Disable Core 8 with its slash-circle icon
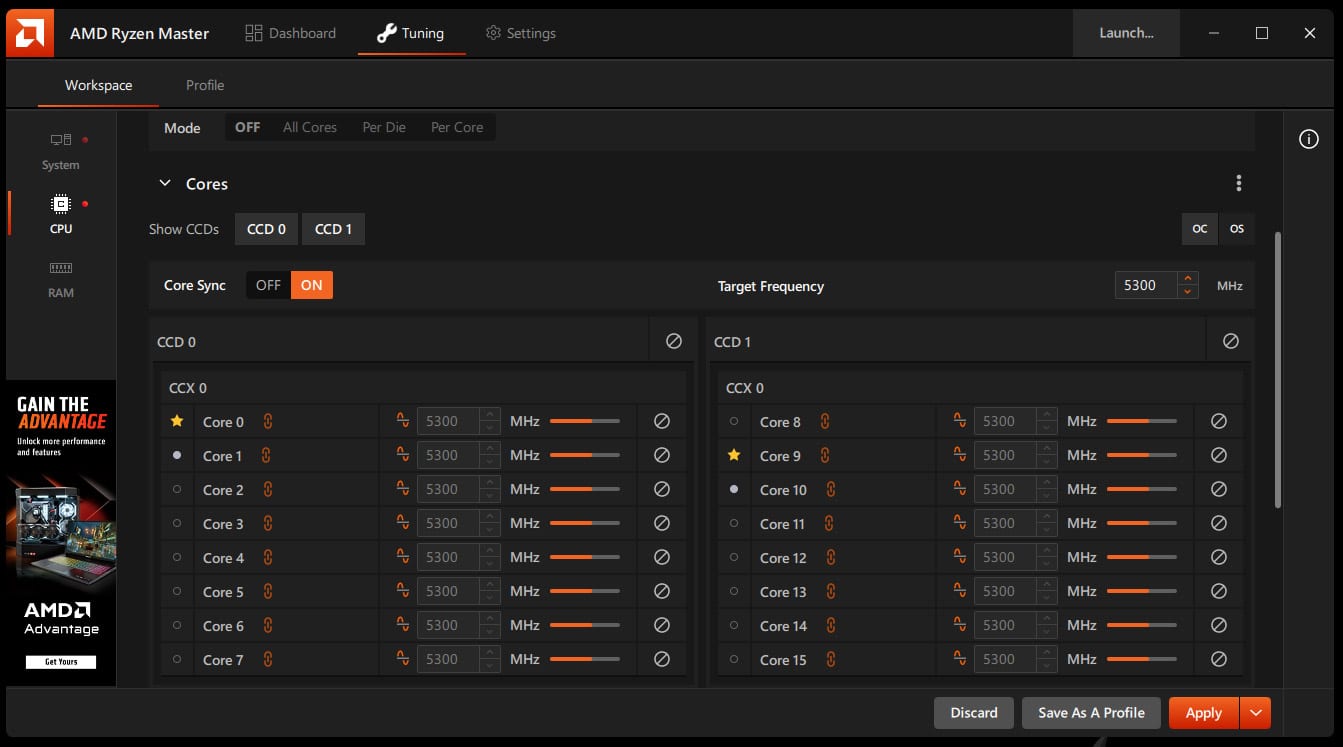The width and height of the screenshot is (1343, 747). point(1218,421)
